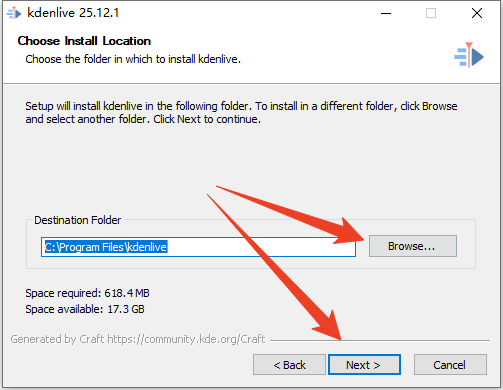Click the Choose the folder subheading text

(133, 59)
